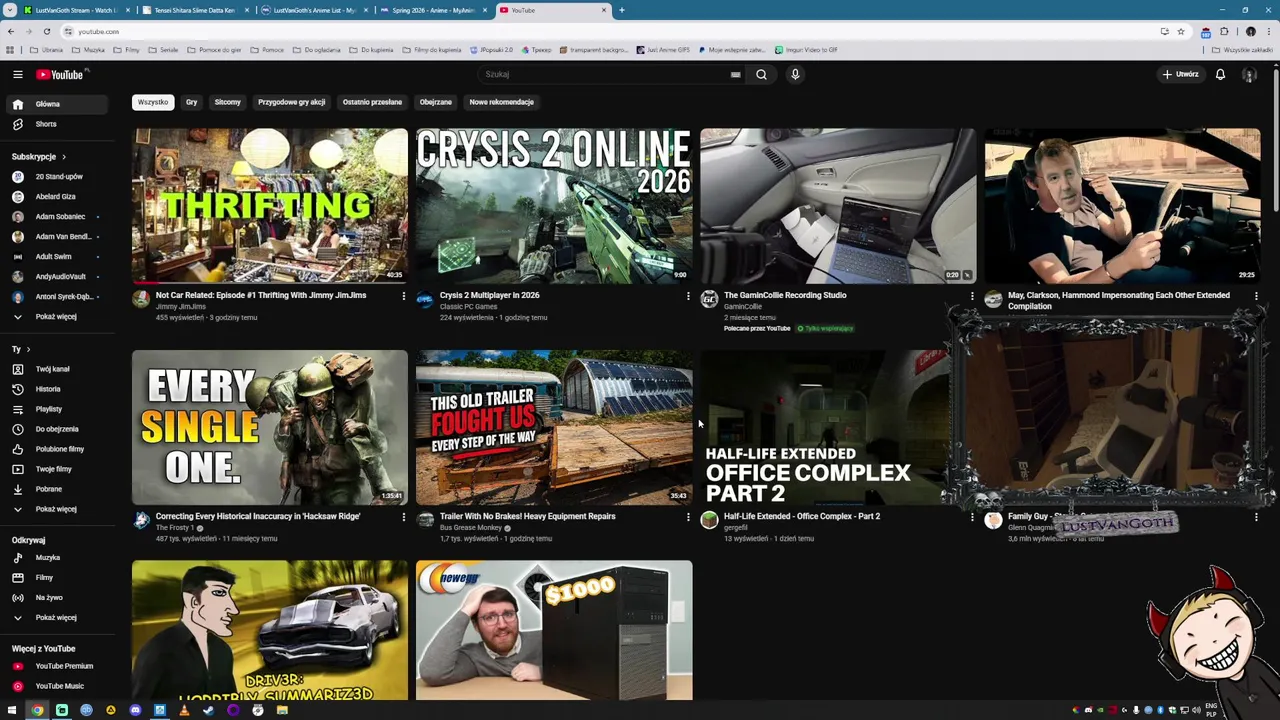1280x720 pixels.
Task: Select the Gry filter chip
Action: 191,102
